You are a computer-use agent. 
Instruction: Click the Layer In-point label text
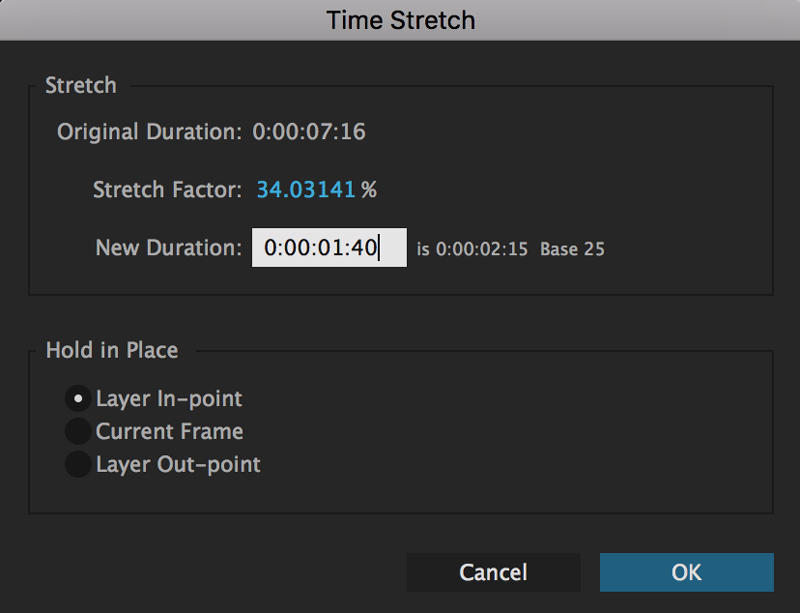(169, 398)
